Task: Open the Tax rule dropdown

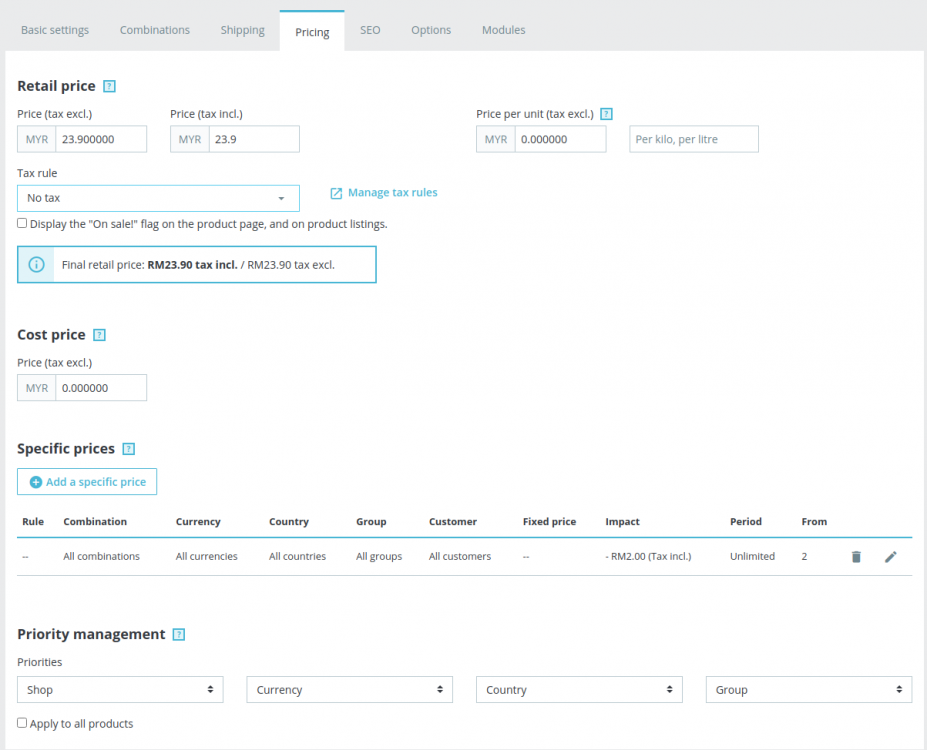Action: [x=158, y=198]
